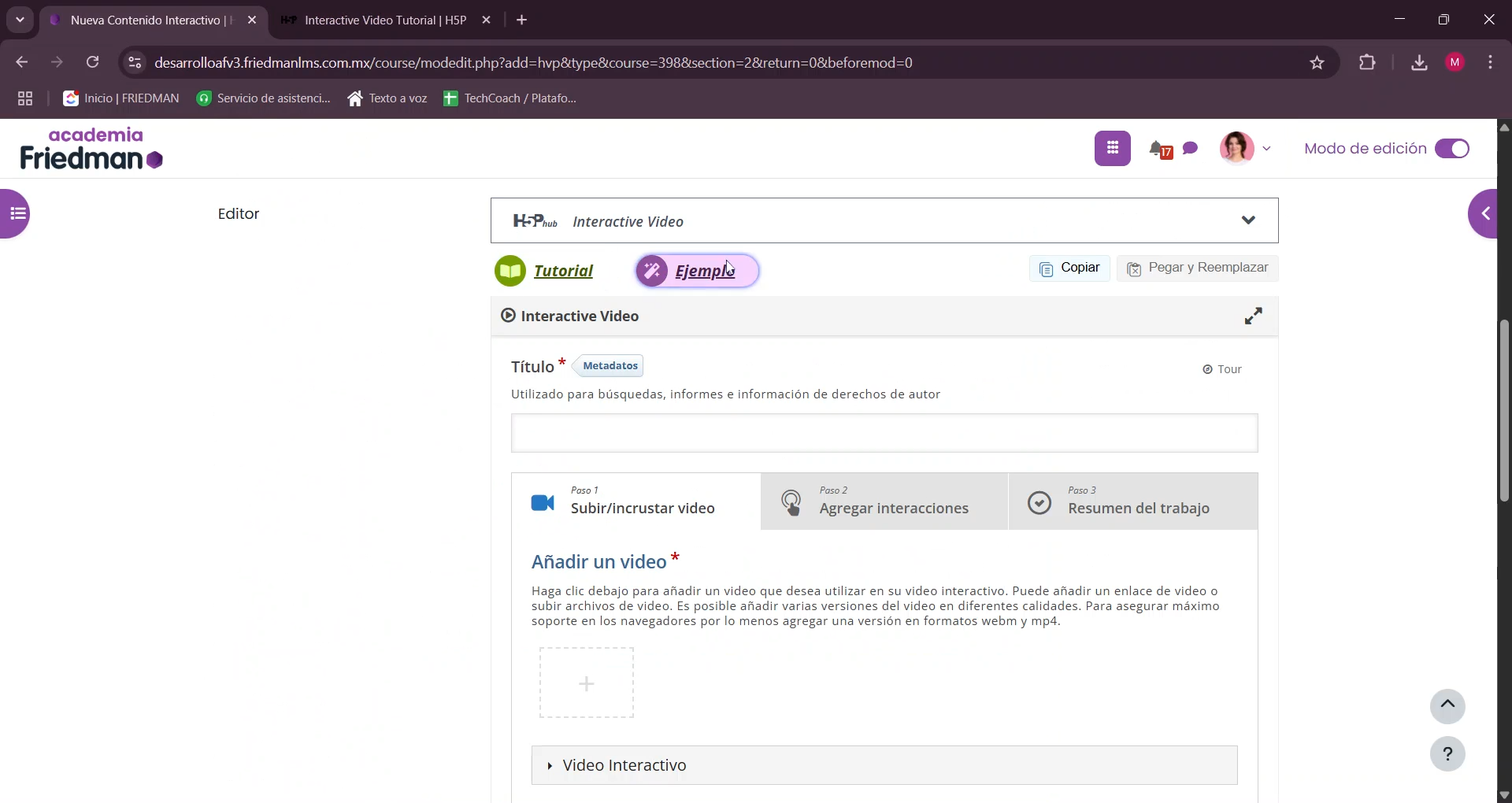Open the Chrome profile M avatar

pos(1455,63)
